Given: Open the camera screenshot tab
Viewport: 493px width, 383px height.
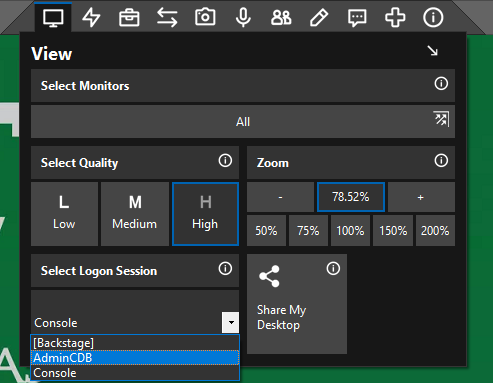Looking at the screenshot, I should (x=205, y=17).
